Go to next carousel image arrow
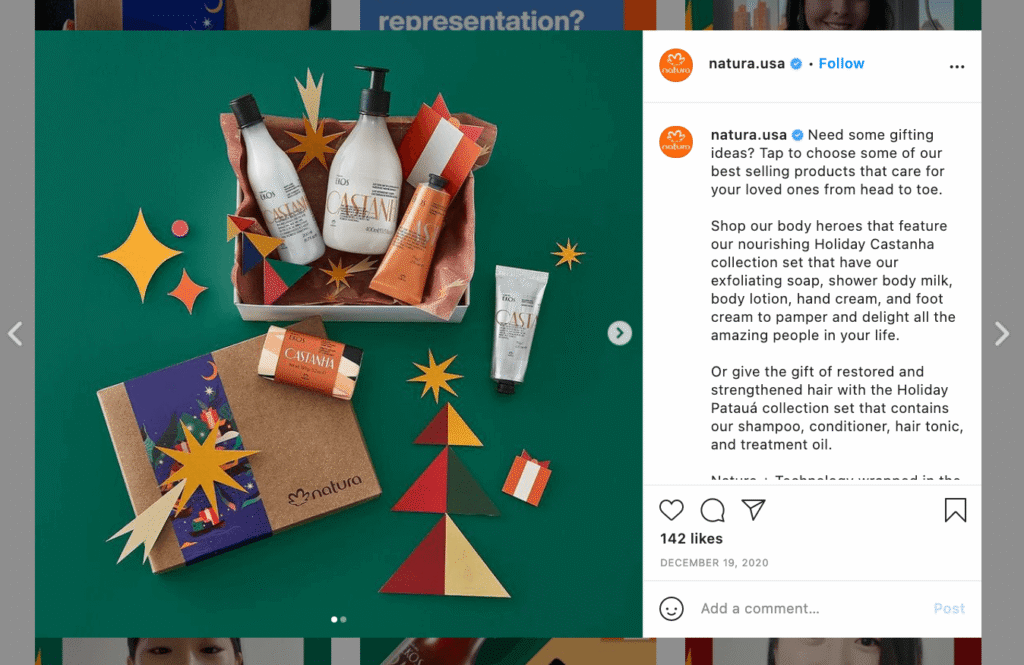Image resolution: width=1024 pixels, height=665 pixels. click(x=619, y=333)
